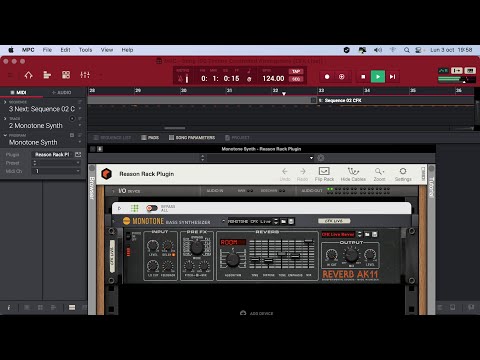The image size is (480, 360).
Task: Click the TAP tempo button
Action: coord(296,71)
